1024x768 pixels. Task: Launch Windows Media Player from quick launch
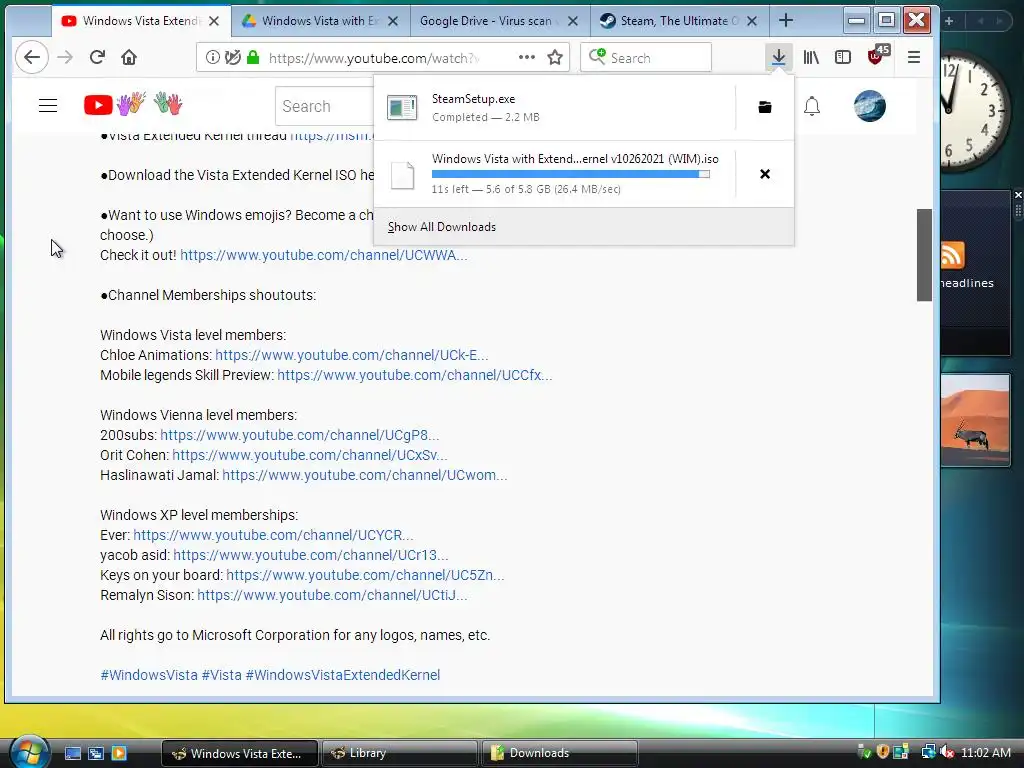click(x=119, y=753)
